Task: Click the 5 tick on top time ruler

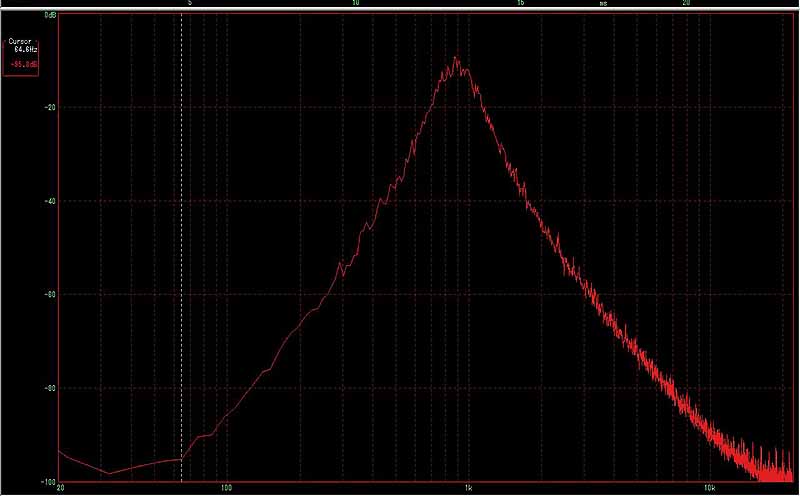Action: 190,4
